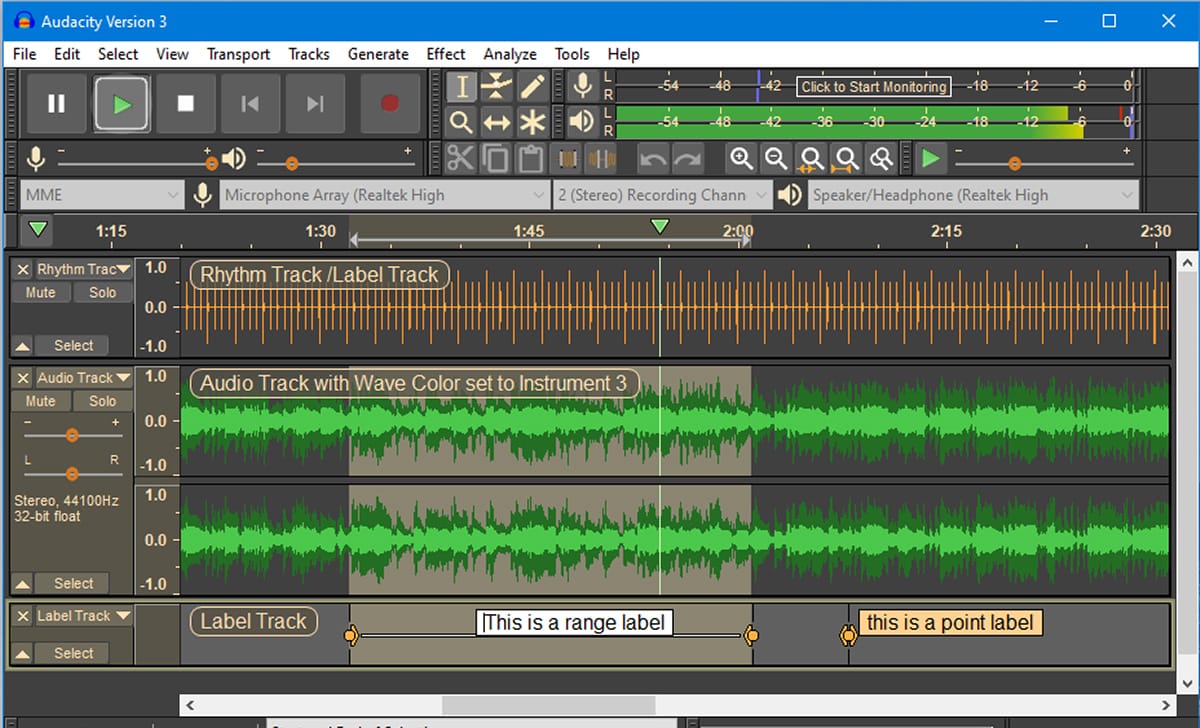Click the point label reading 'this is a point label'
The height and width of the screenshot is (728, 1200).
coord(950,622)
